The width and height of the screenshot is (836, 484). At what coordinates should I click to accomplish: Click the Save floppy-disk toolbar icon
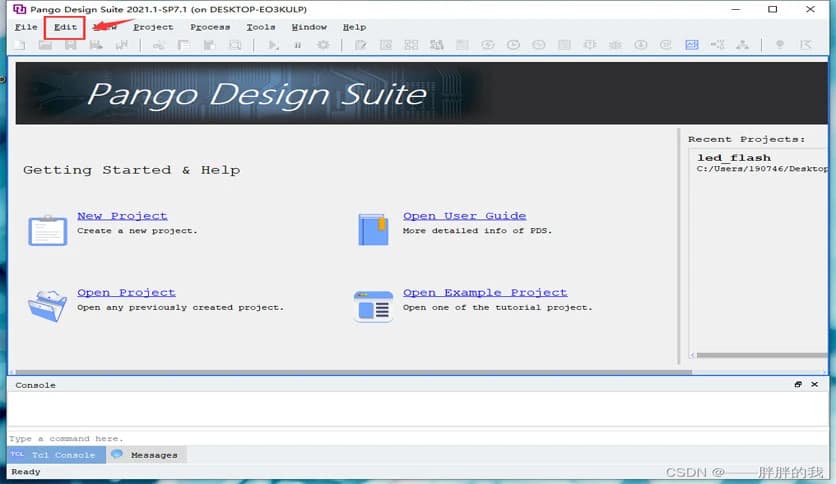tap(70, 45)
